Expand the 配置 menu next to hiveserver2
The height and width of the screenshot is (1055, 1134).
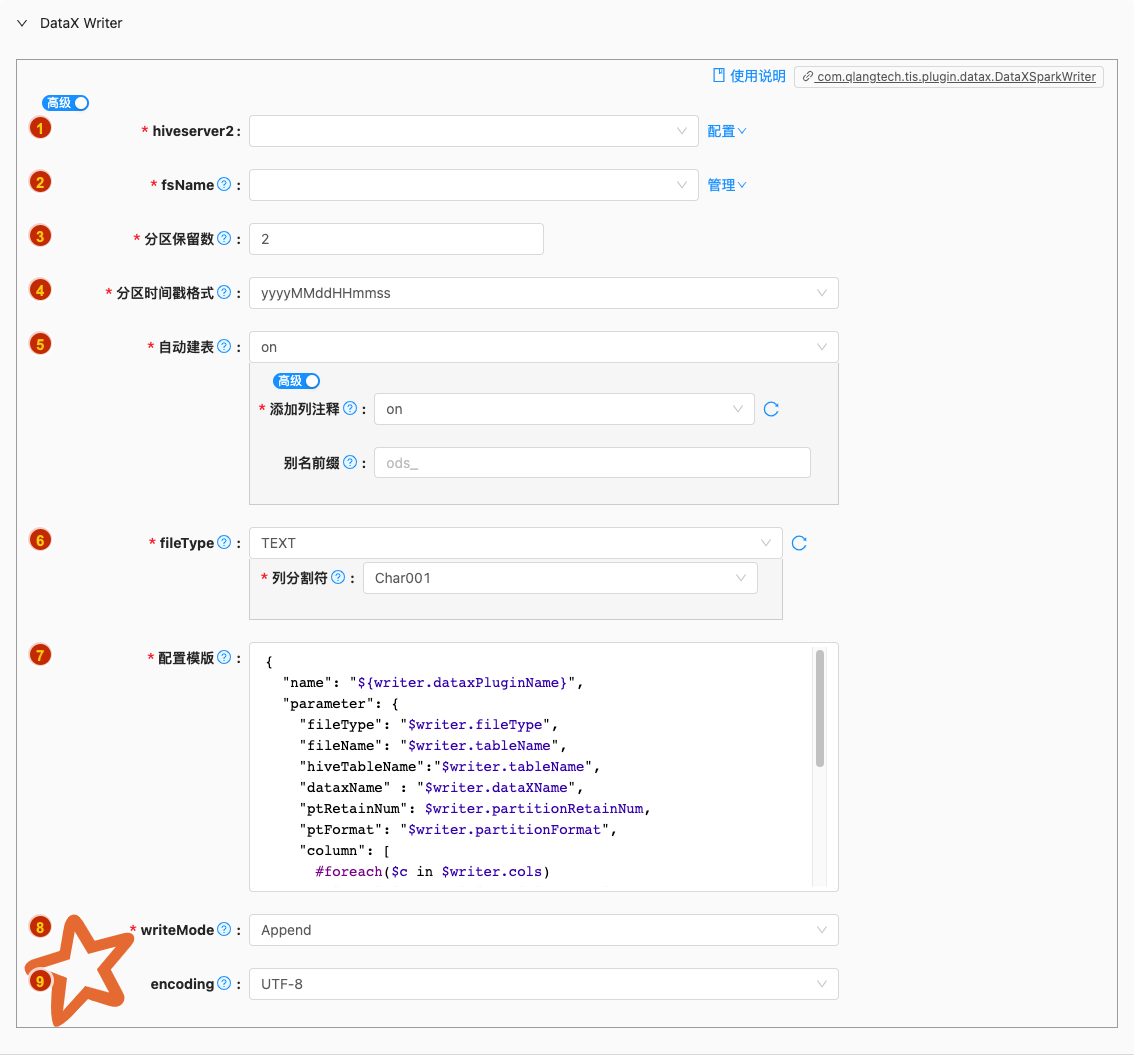point(727,131)
